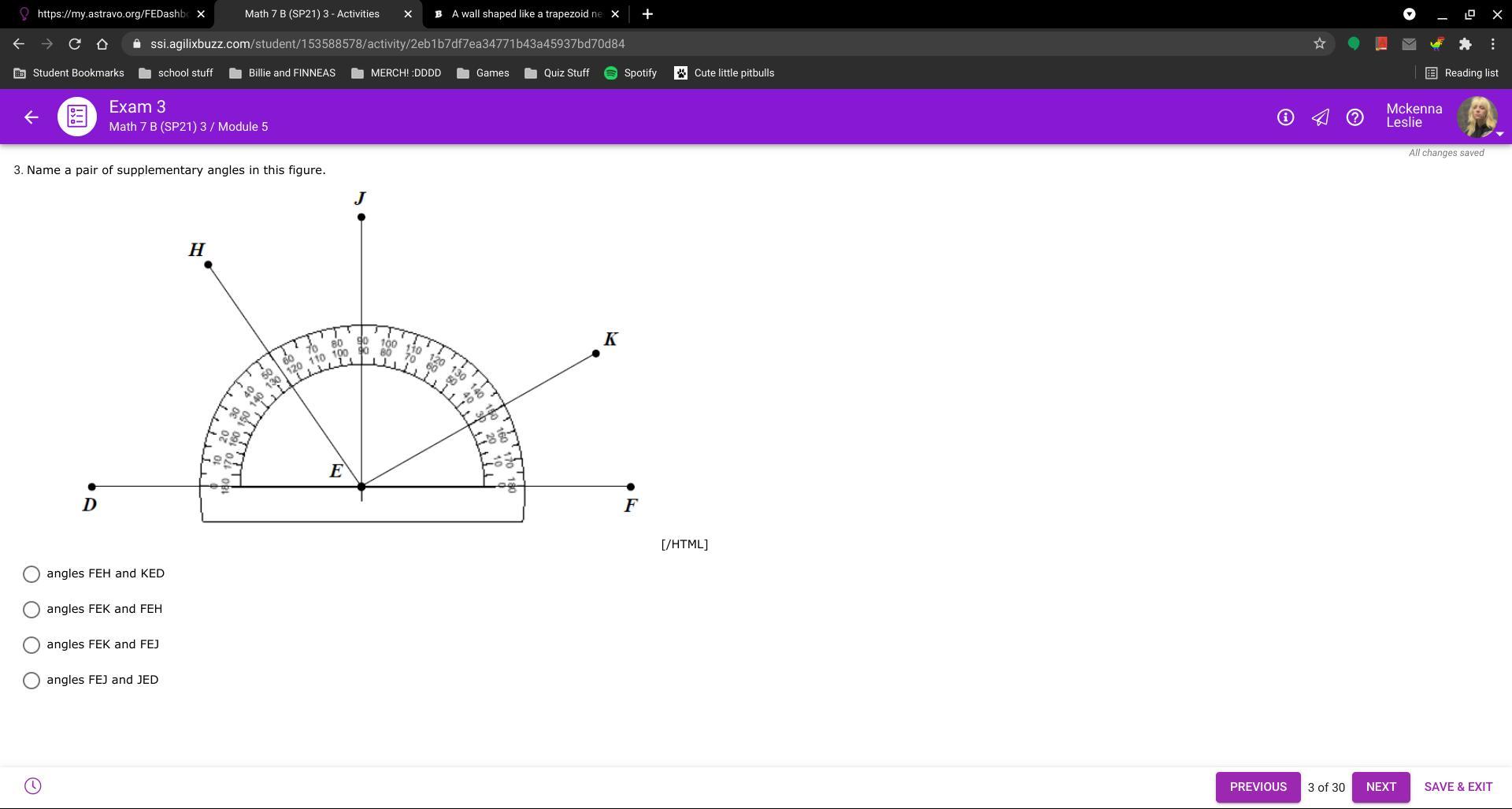This screenshot has height=809, width=1512.
Task: Click the browser forward arrow
Action: [x=47, y=44]
